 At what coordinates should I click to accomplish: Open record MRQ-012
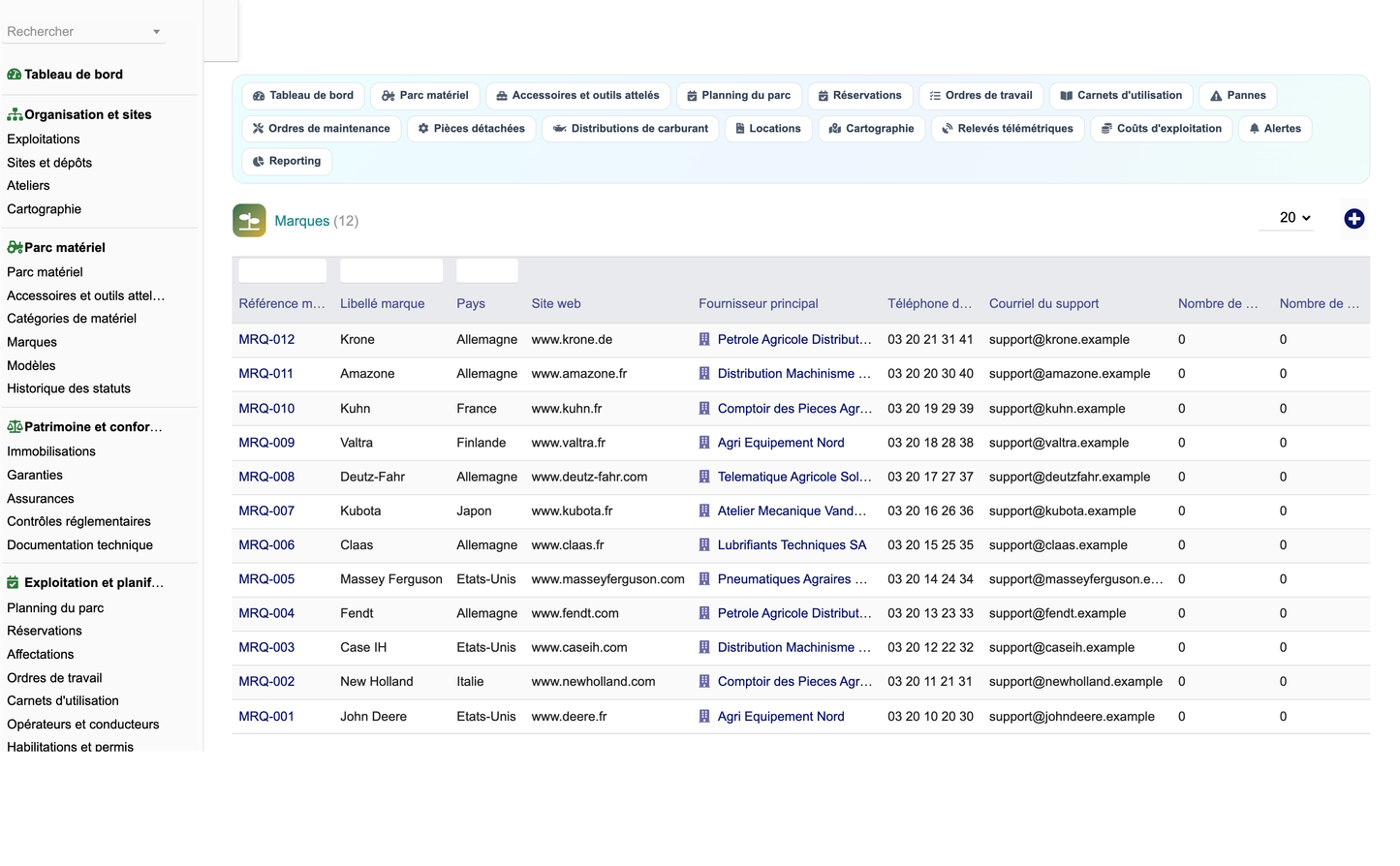click(266, 340)
